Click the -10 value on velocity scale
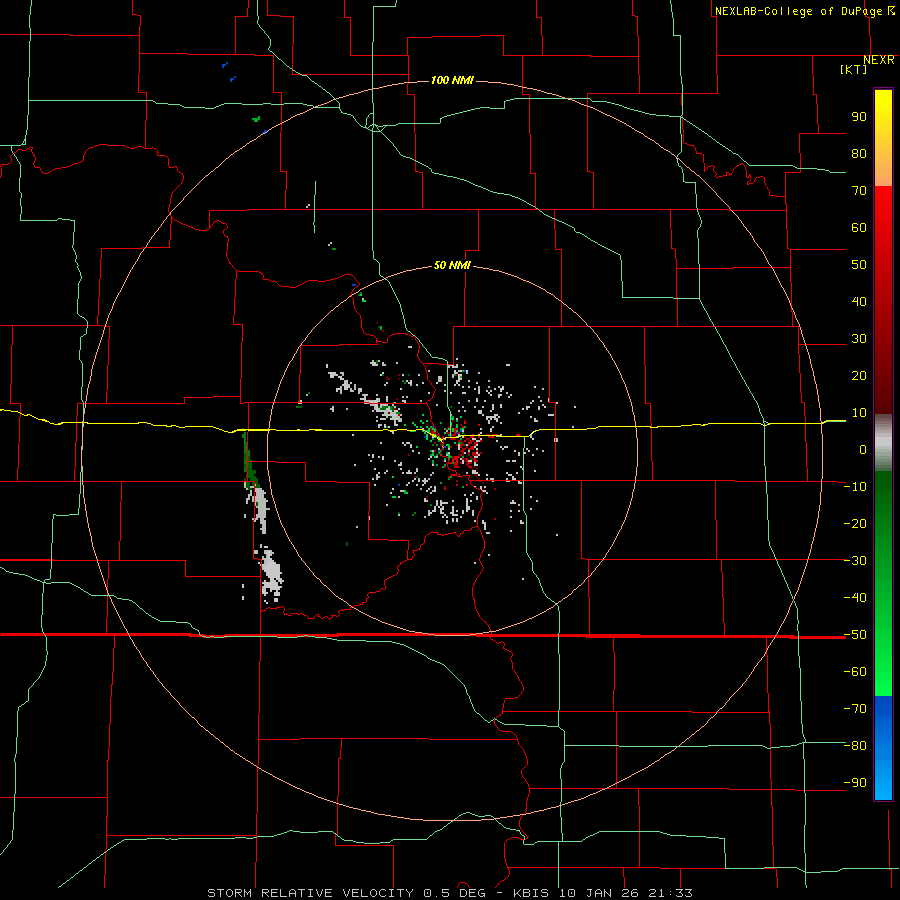Image resolution: width=900 pixels, height=900 pixels. pos(855,487)
